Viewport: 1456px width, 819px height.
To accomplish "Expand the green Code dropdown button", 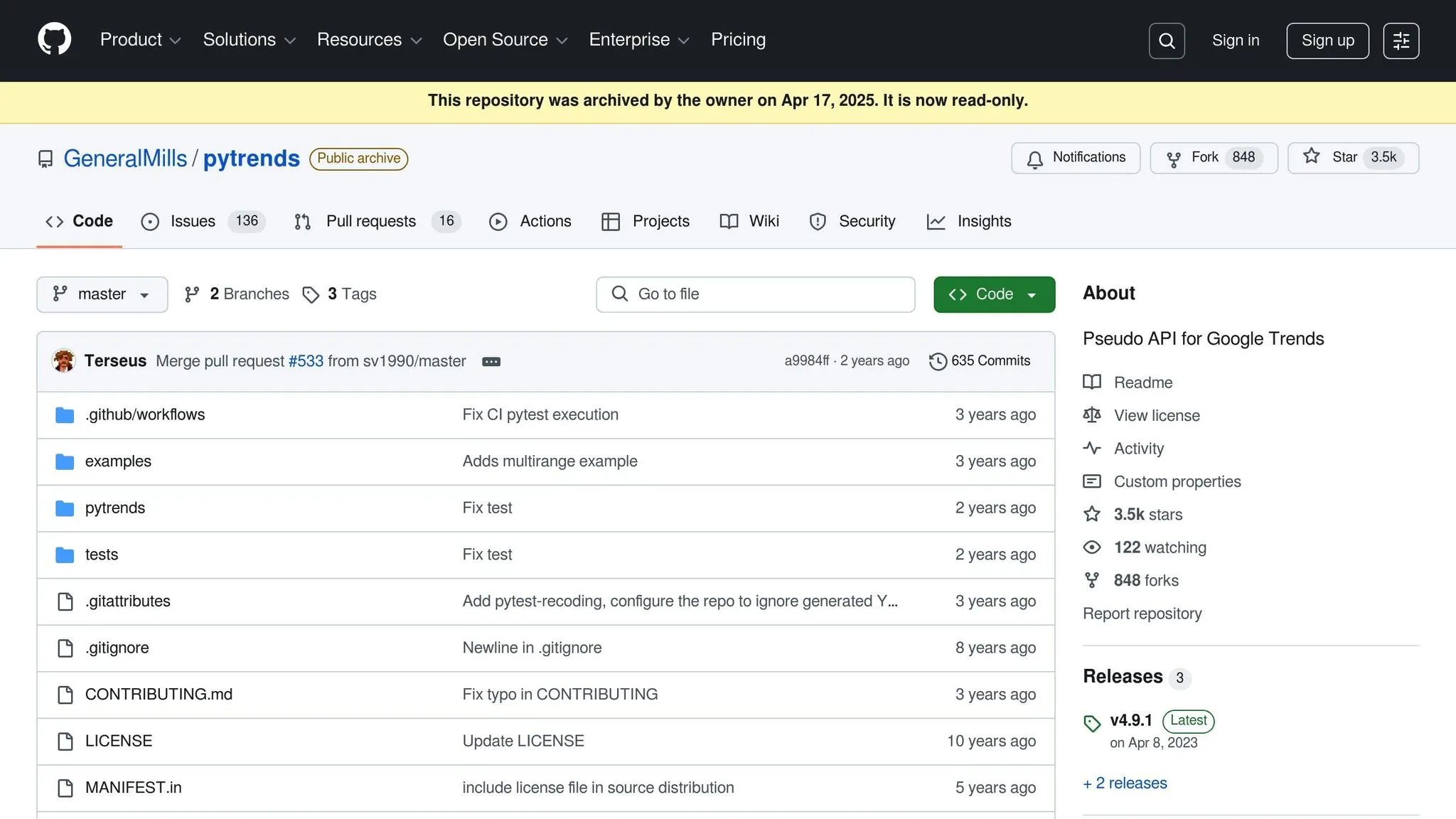I will (994, 294).
